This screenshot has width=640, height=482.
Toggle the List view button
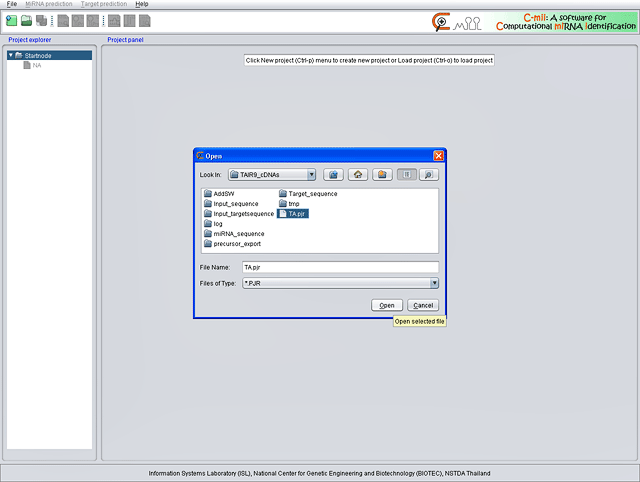coord(406,174)
